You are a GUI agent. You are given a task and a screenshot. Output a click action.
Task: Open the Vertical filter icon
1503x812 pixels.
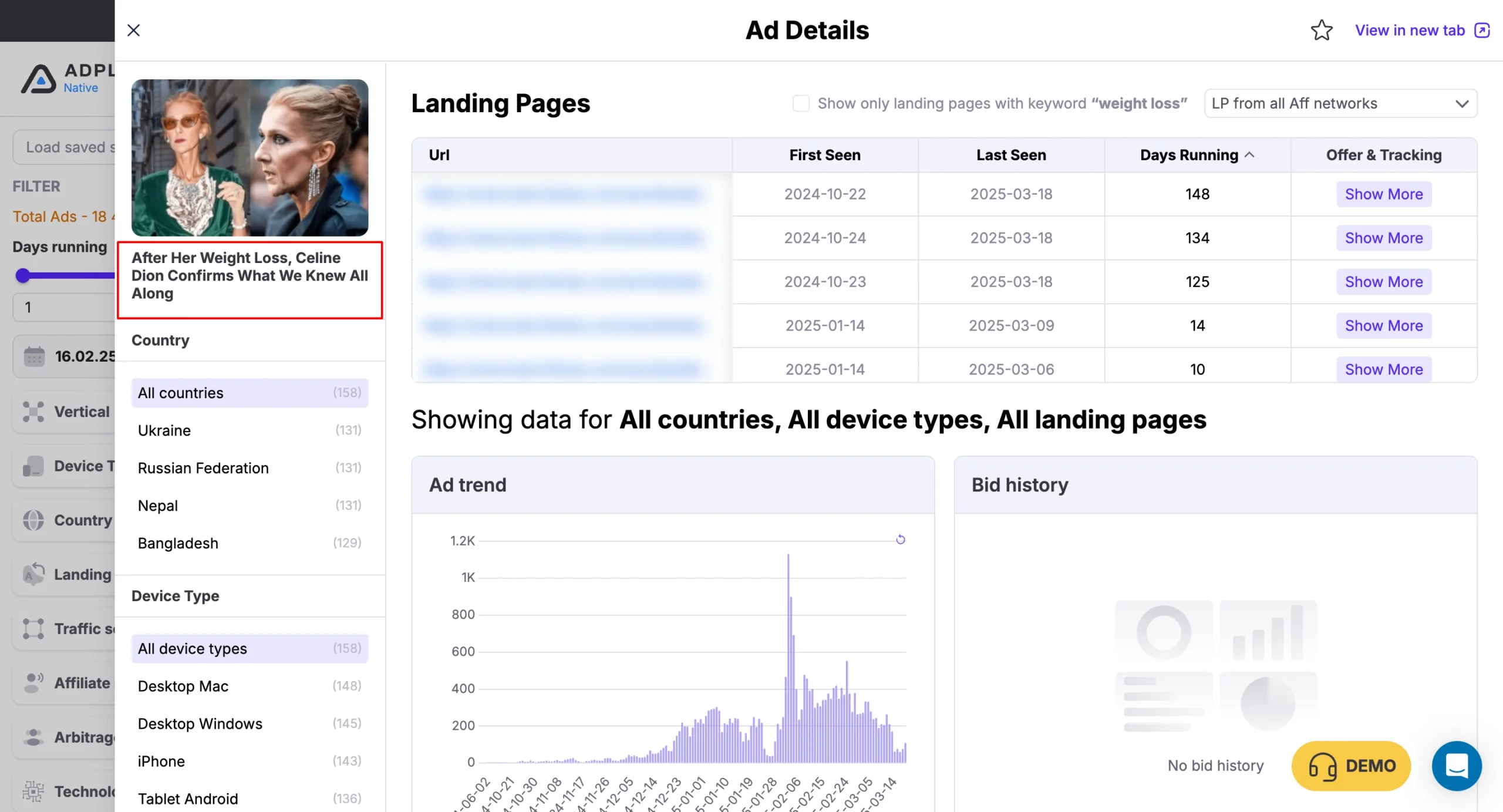point(33,412)
